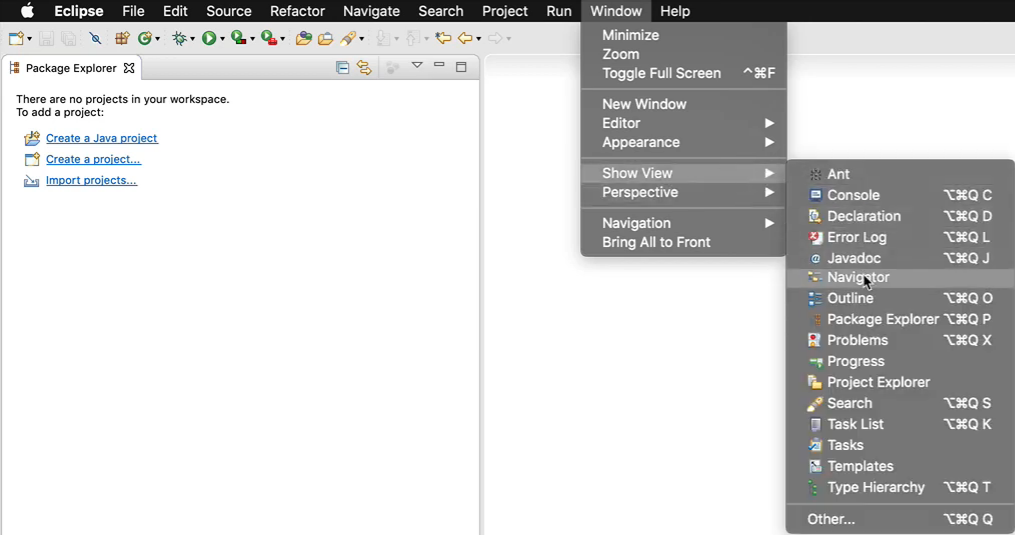Open the Coverage dropdown arrow
Screen dimensions: 1015x535
click(252, 39)
